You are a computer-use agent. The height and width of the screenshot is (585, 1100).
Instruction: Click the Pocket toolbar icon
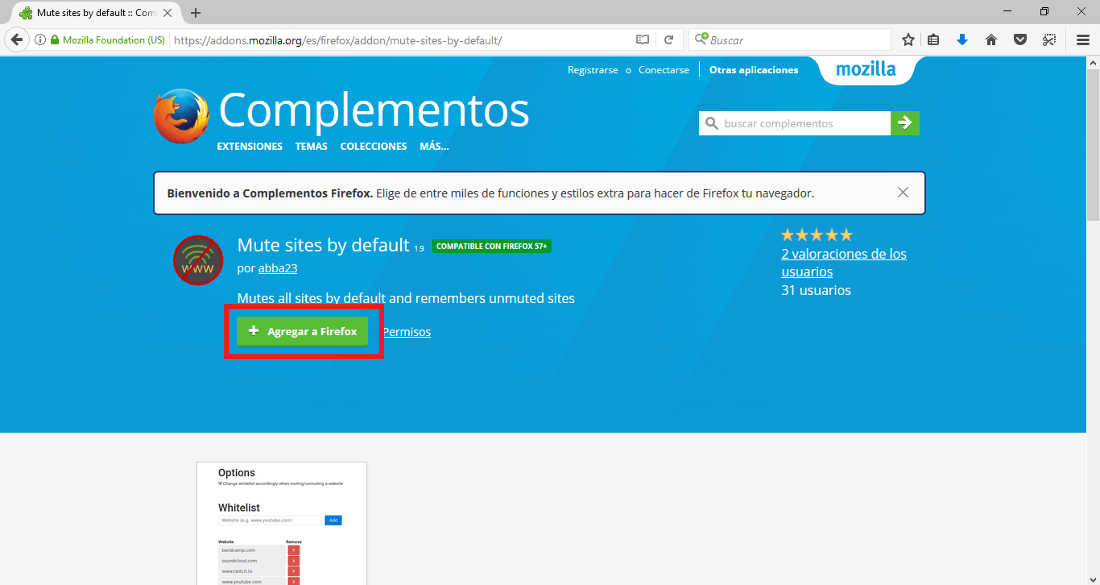pos(1020,40)
